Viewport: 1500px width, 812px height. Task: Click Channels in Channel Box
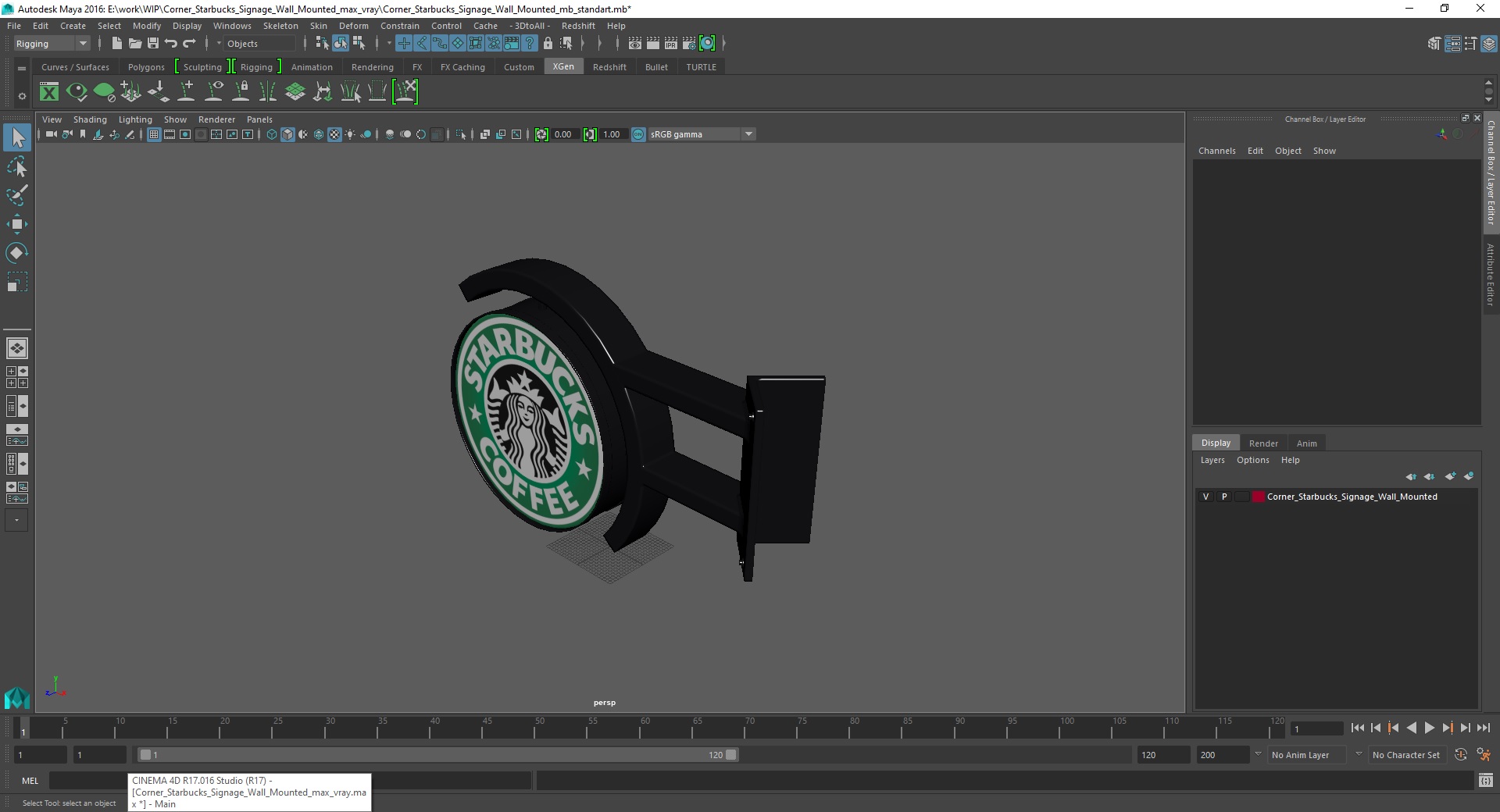pos(1216,151)
